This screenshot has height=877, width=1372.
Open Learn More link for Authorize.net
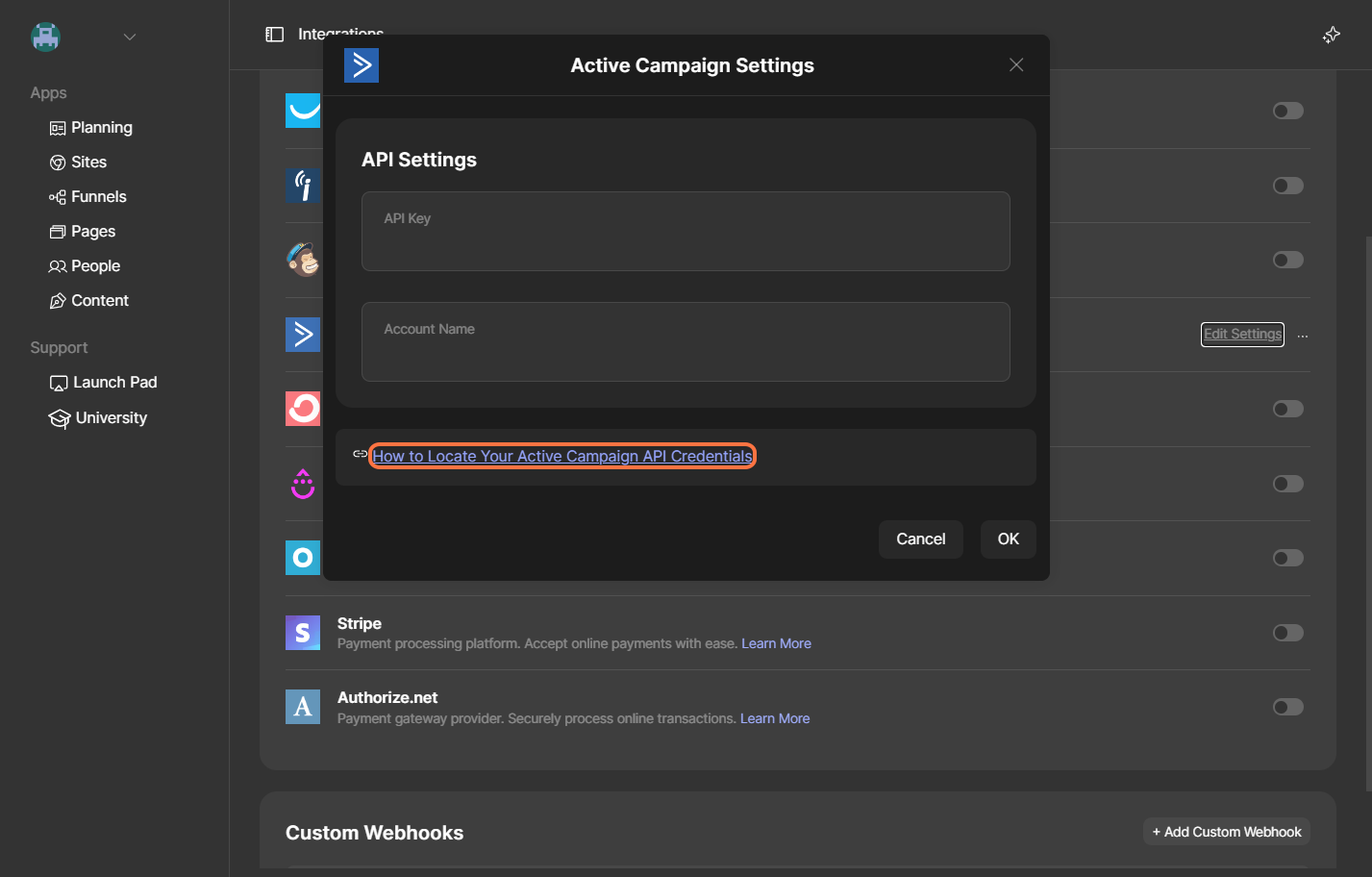pos(775,718)
